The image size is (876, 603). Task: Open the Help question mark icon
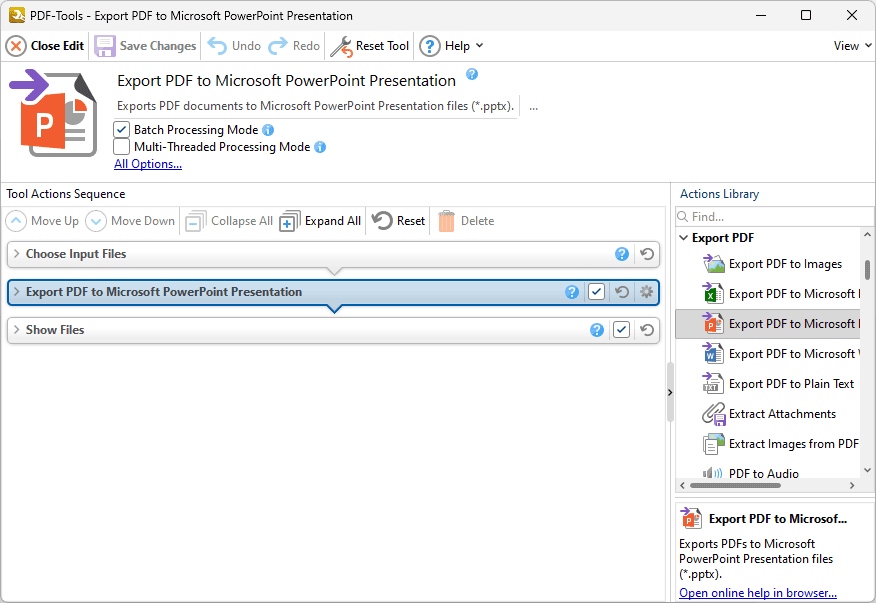click(430, 46)
